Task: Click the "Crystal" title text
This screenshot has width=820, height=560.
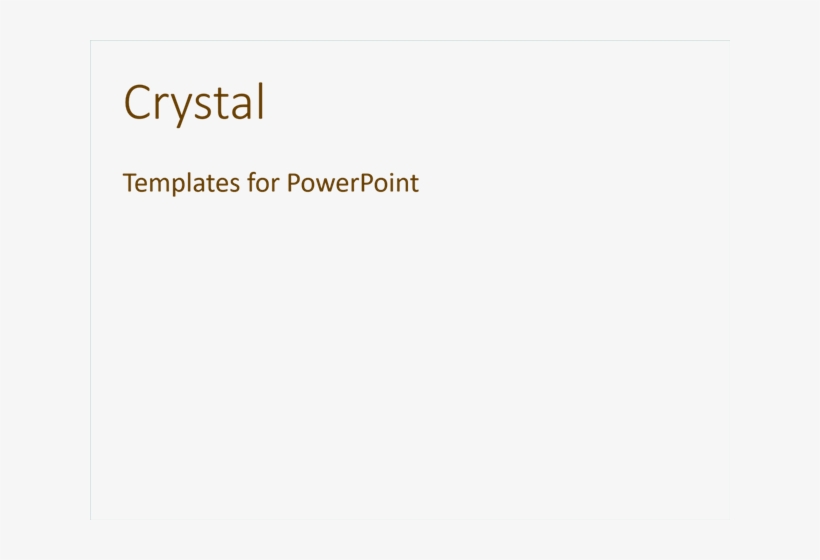Action: click(194, 103)
